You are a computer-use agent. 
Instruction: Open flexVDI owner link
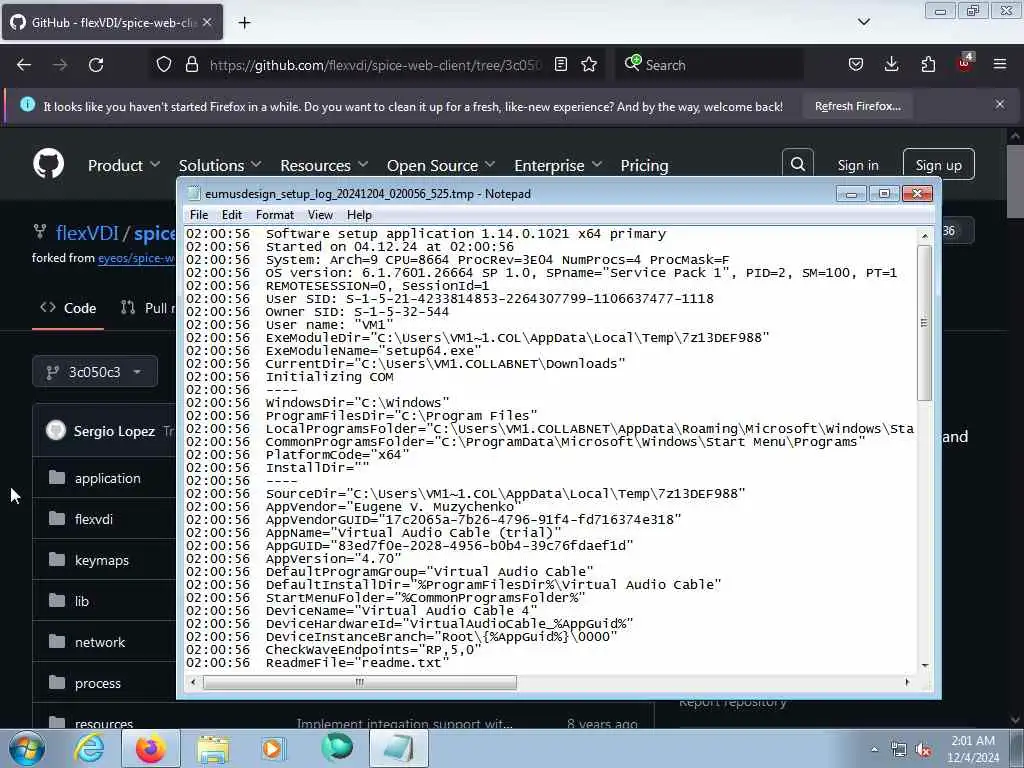(87, 232)
